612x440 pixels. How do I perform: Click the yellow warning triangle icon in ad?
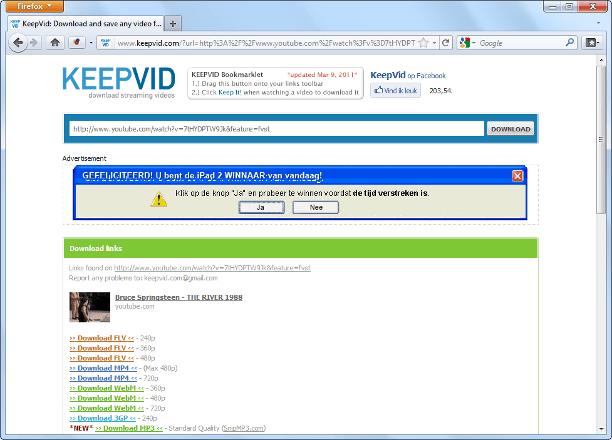pyautogui.click(x=159, y=200)
